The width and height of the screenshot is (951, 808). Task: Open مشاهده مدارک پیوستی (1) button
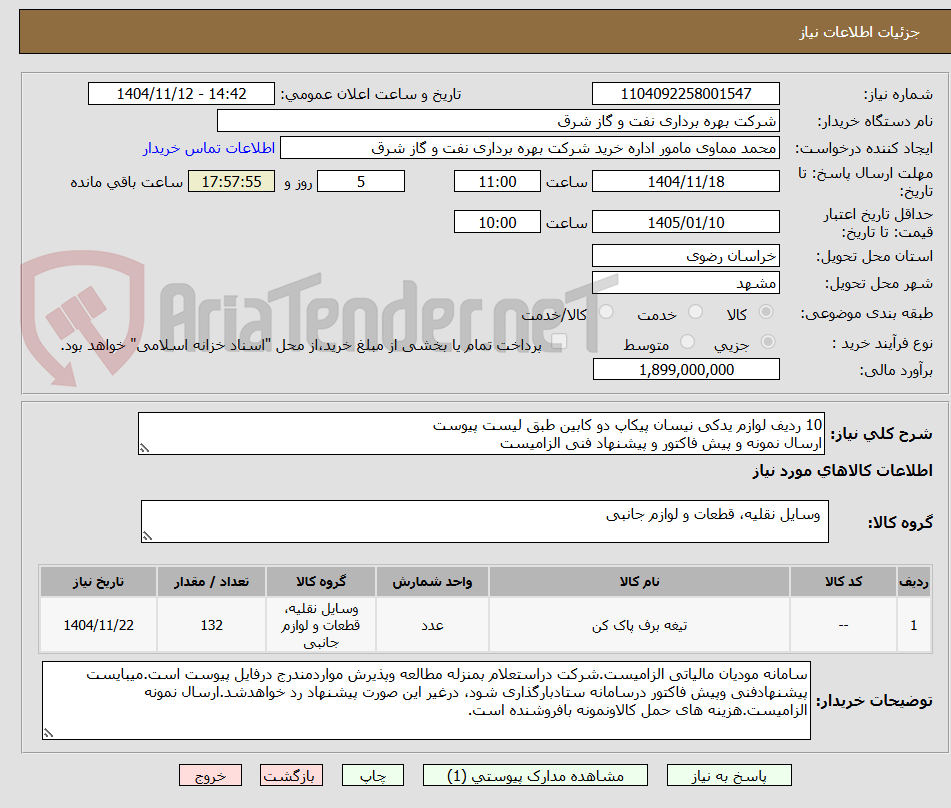[x=535, y=776]
